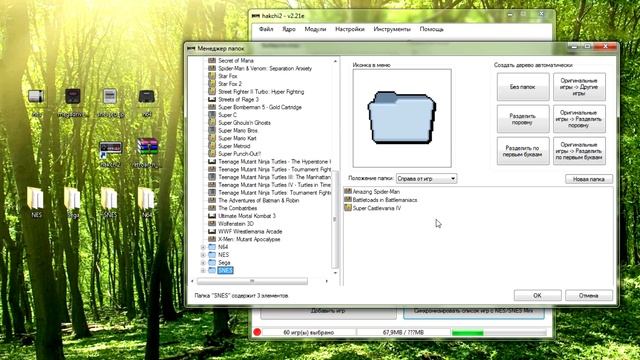Viewport: 640px width, 360px height.
Task: Expand the SNES folder in the tree
Action: click(203, 270)
